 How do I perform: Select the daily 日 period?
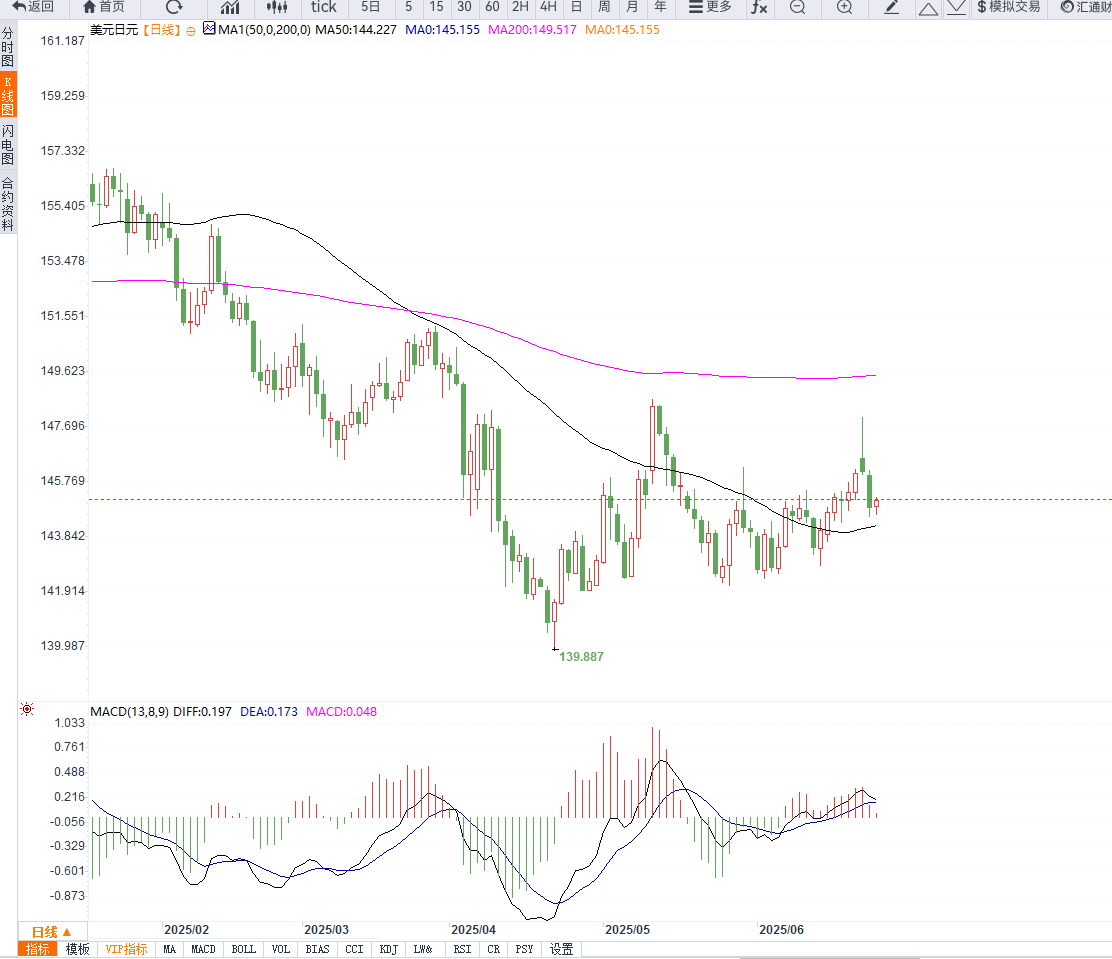pos(577,7)
